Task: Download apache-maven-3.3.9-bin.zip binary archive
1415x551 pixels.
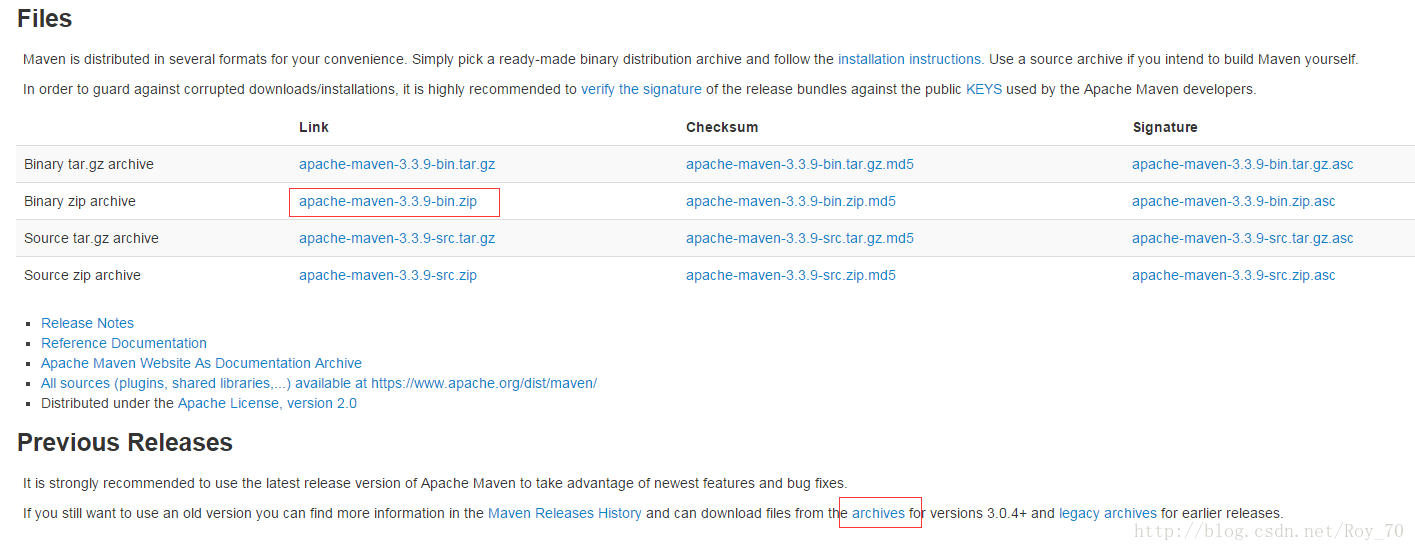Action: point(388,201)
